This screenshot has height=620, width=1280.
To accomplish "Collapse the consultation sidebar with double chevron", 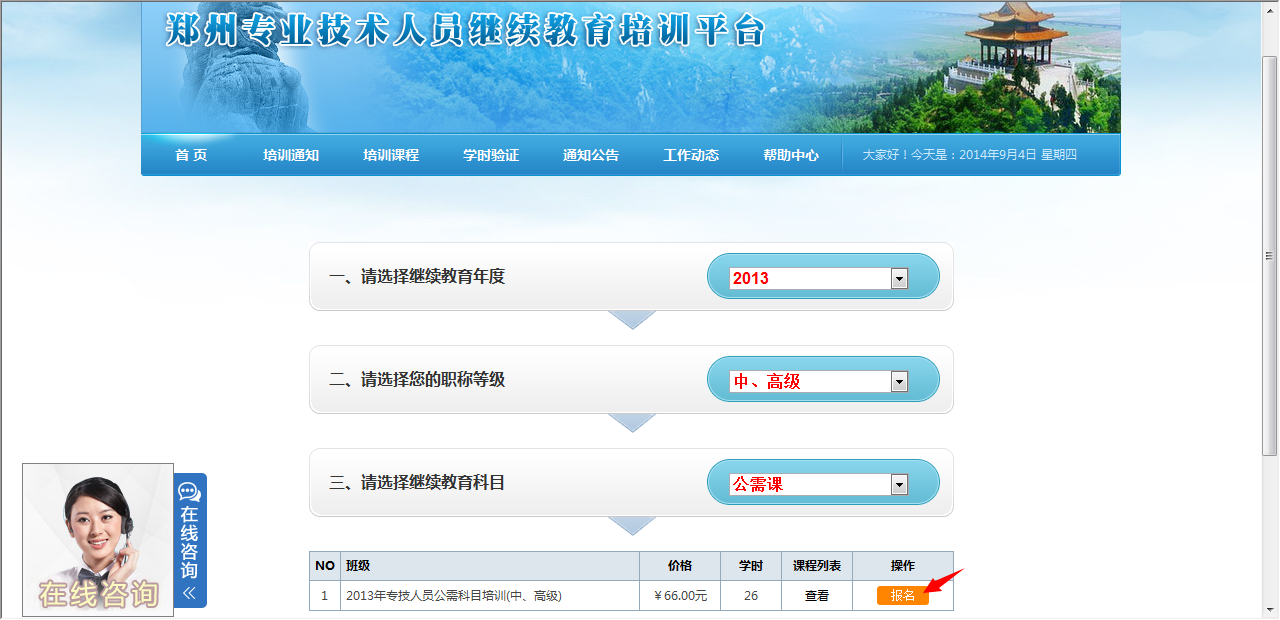I will click(189, 592).
